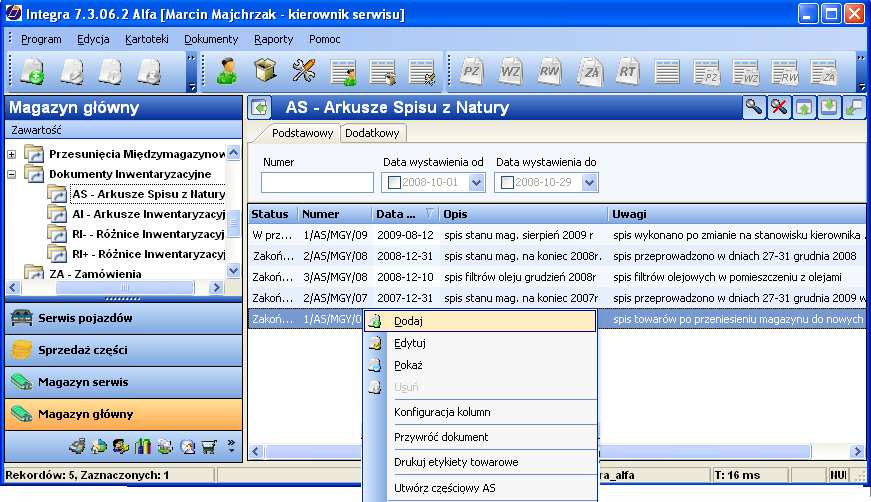This screenshot has width=871, height=502.
Task: Click the Opis column header
Action: [522, 214]
